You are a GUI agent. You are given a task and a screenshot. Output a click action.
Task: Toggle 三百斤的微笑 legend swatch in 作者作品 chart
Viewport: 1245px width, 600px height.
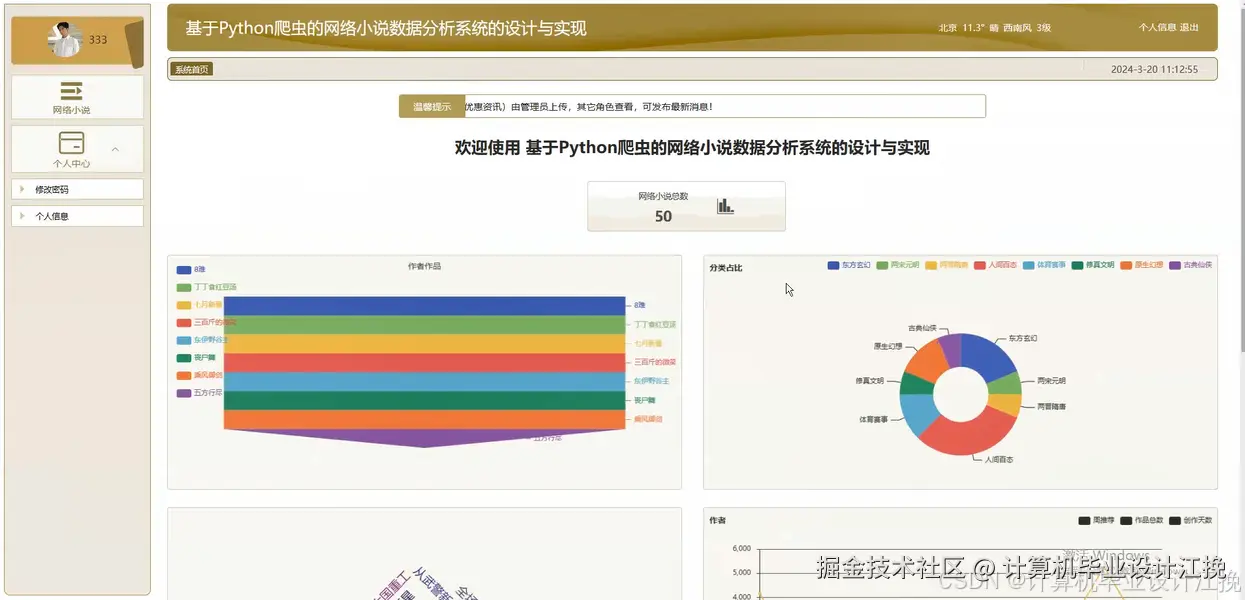(184, 322)
